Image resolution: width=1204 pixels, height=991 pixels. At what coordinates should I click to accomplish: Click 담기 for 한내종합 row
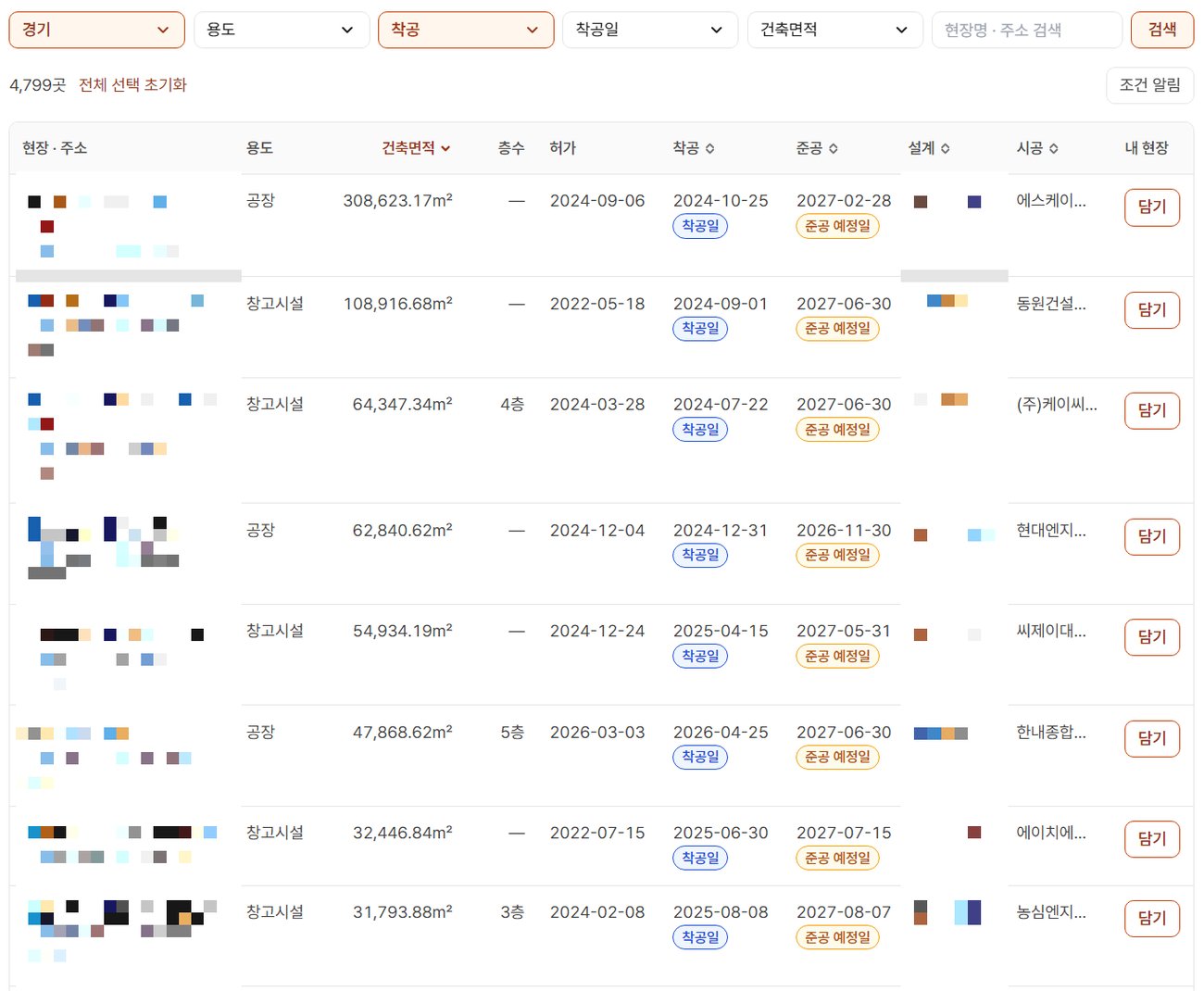[x=1152, y=738]
